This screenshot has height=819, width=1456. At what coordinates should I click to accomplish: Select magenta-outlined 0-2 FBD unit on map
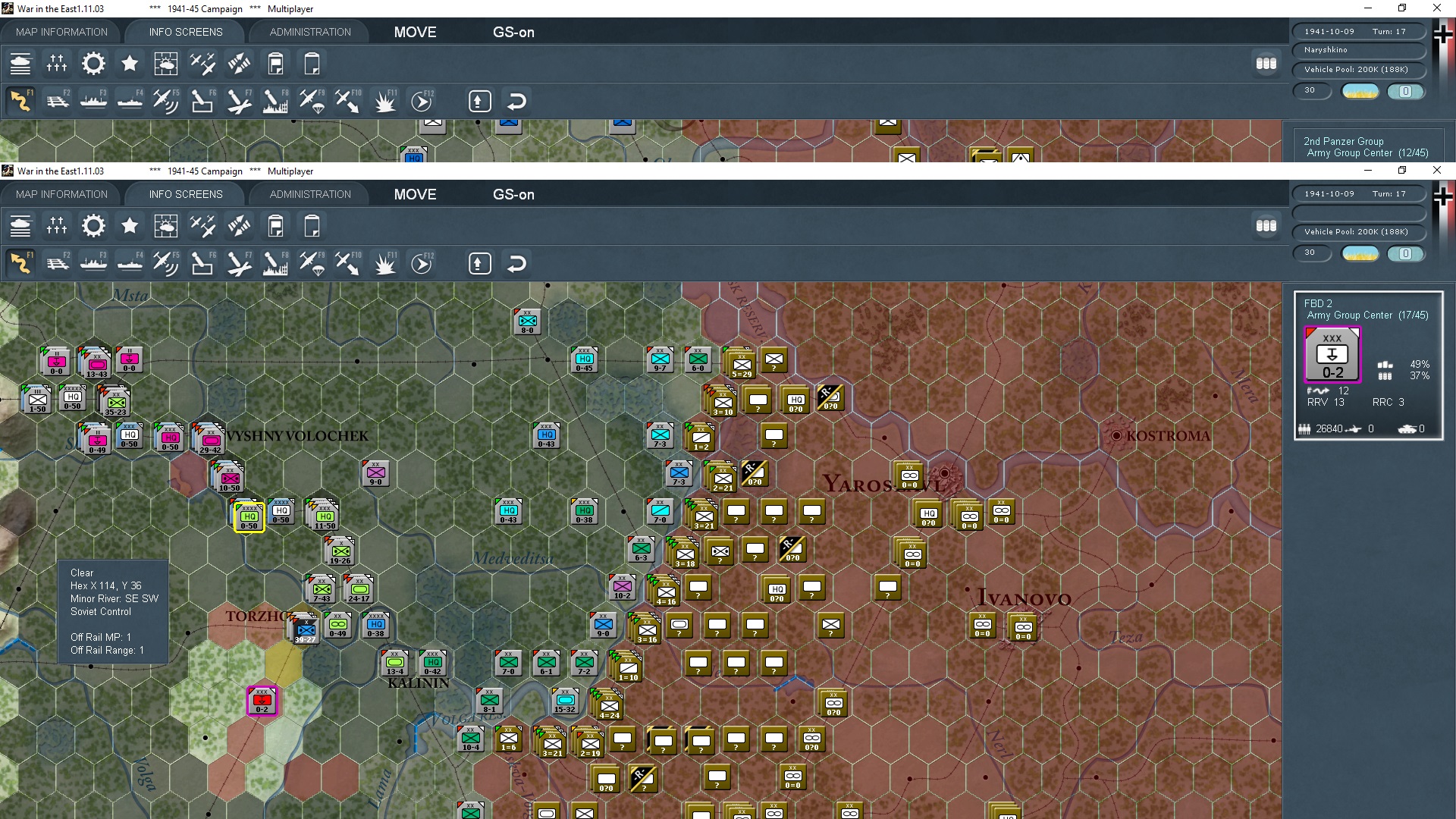click(262, 701)
